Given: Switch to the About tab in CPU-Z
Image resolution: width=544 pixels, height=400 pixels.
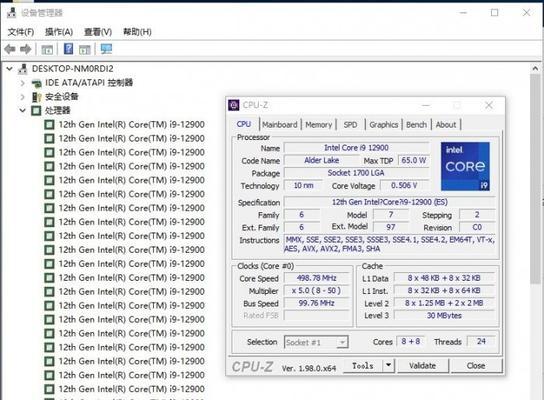Looking at the screenshot, I should coord(446,125).
